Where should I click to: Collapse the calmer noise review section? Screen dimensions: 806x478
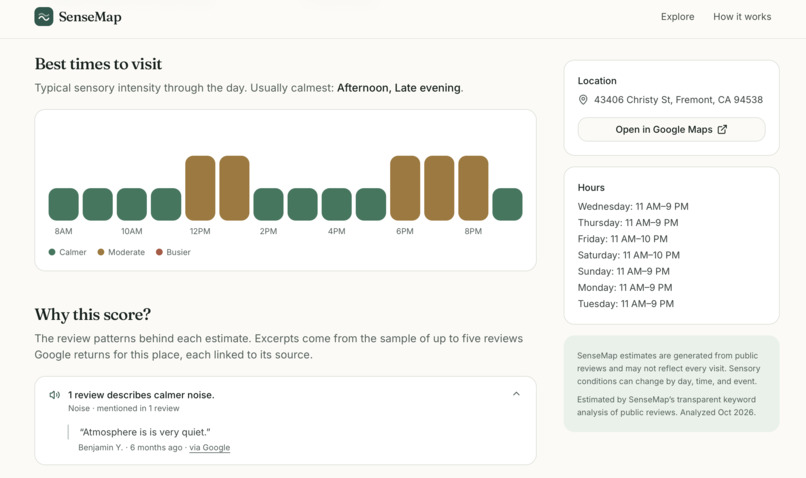(516, 394)
